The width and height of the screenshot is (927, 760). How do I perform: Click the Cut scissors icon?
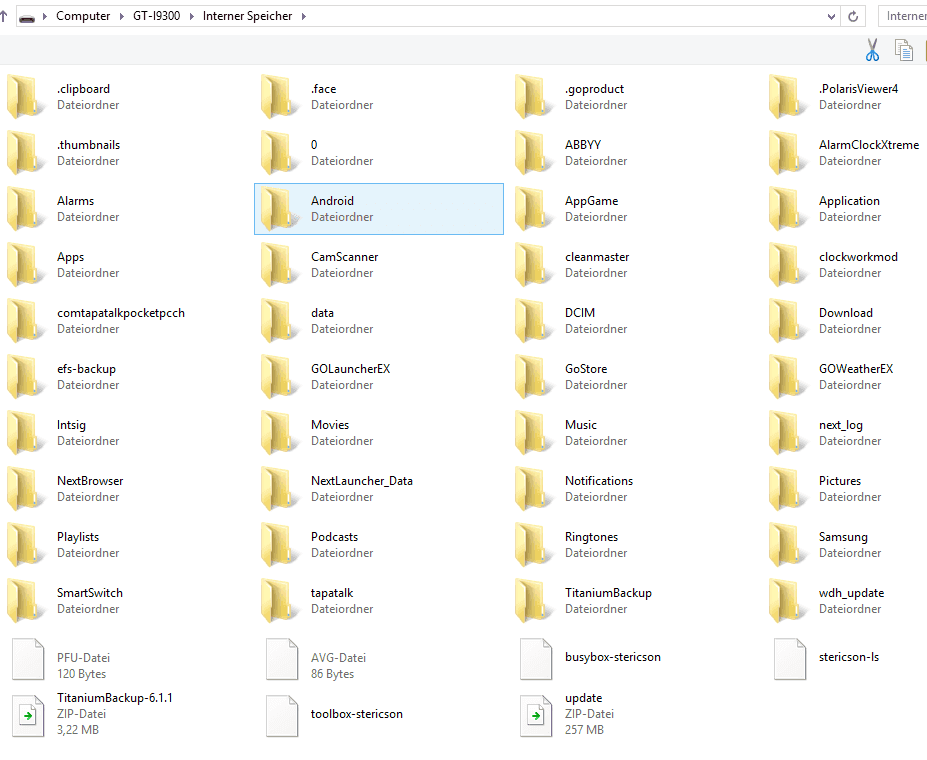[x=872, y=50]
